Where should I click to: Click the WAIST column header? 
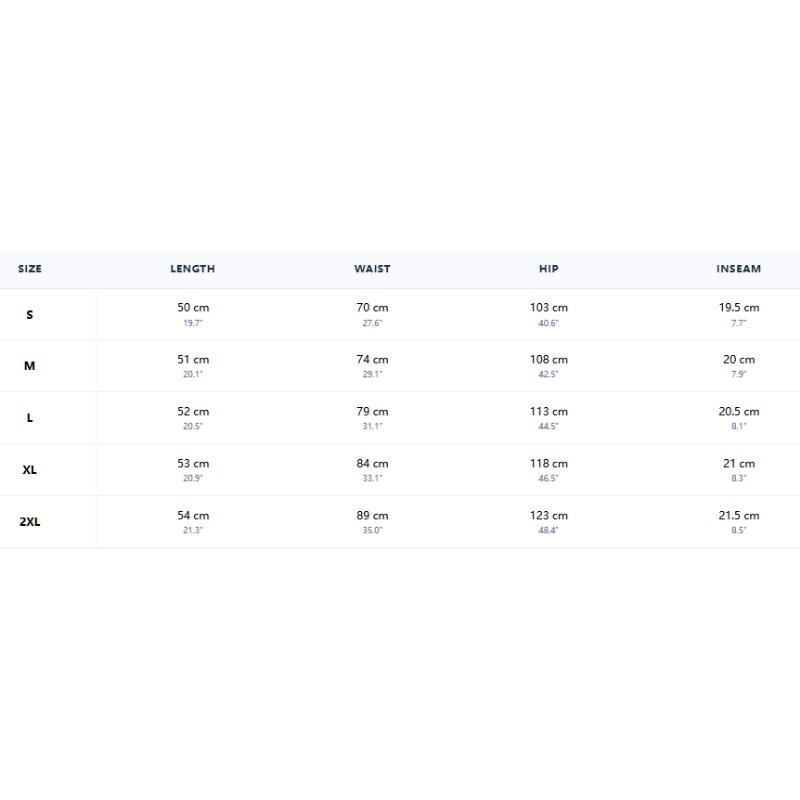pyautogui.click(x=372, y=269)
